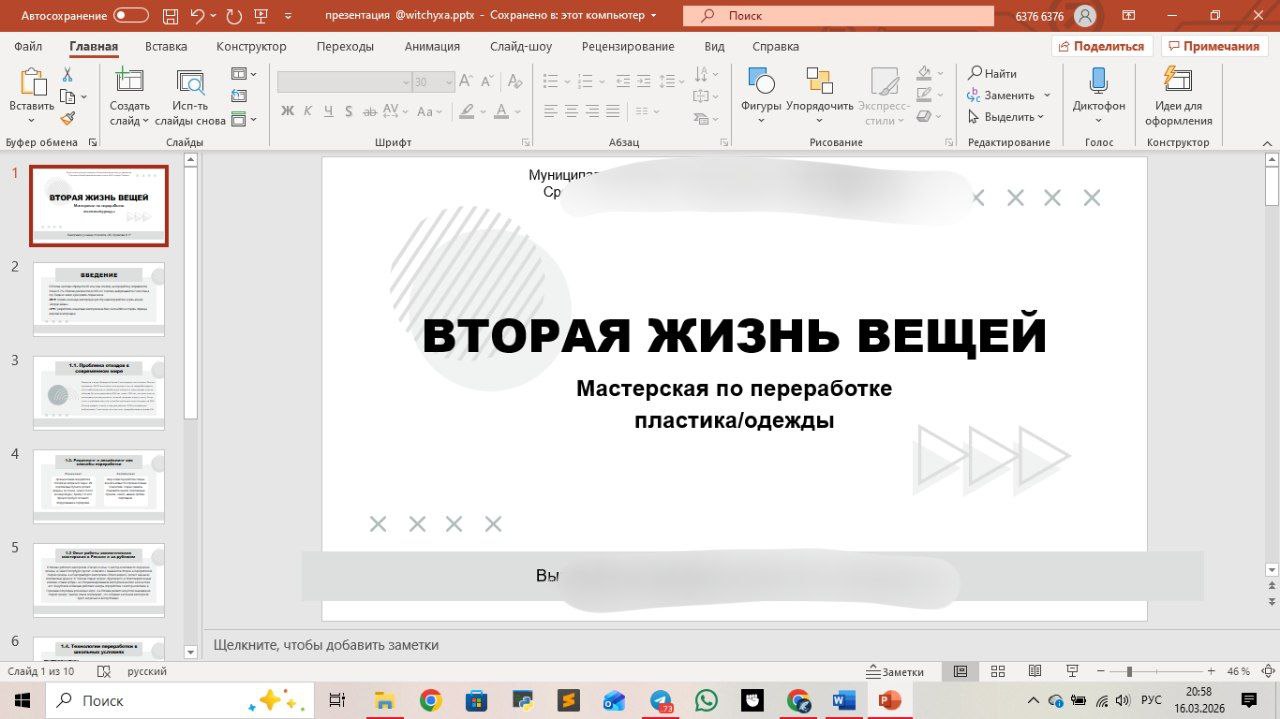Click the Undo arrow icon
Viewport: 1280px width, 719px height.
click(197, 15)
